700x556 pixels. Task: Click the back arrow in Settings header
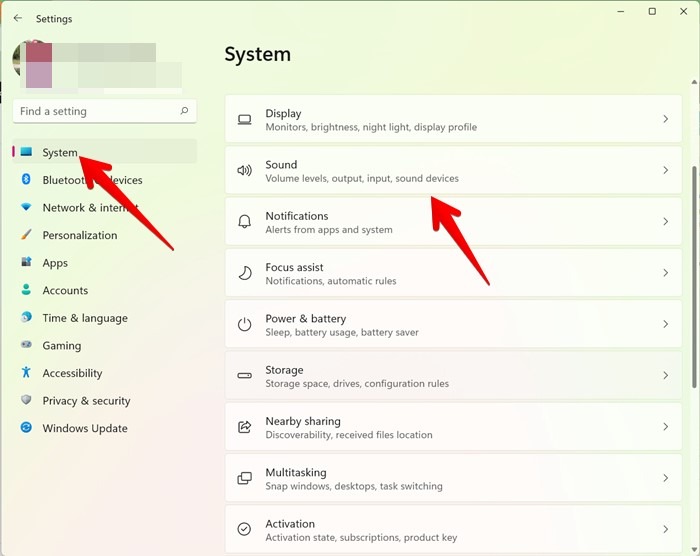(18, 18)
